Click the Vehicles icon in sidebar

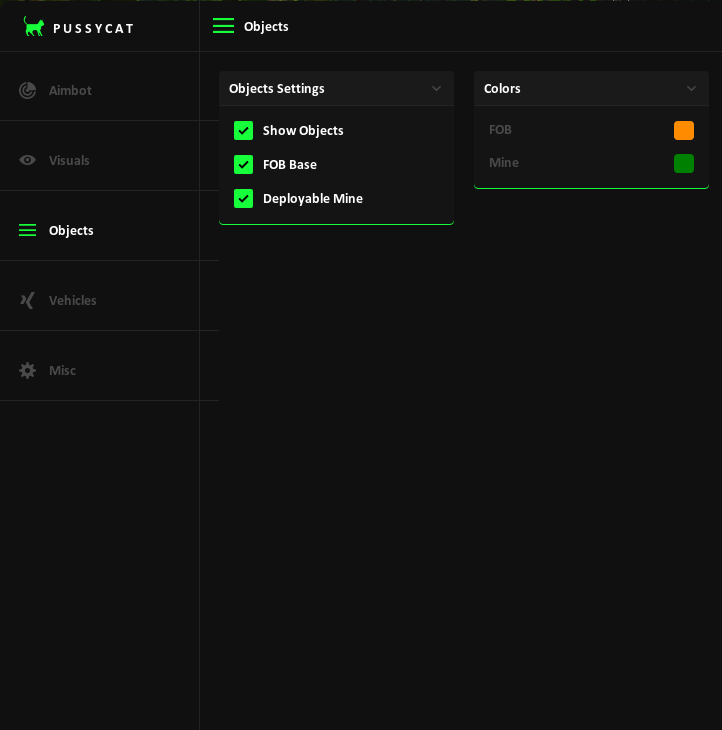(27, 300)
